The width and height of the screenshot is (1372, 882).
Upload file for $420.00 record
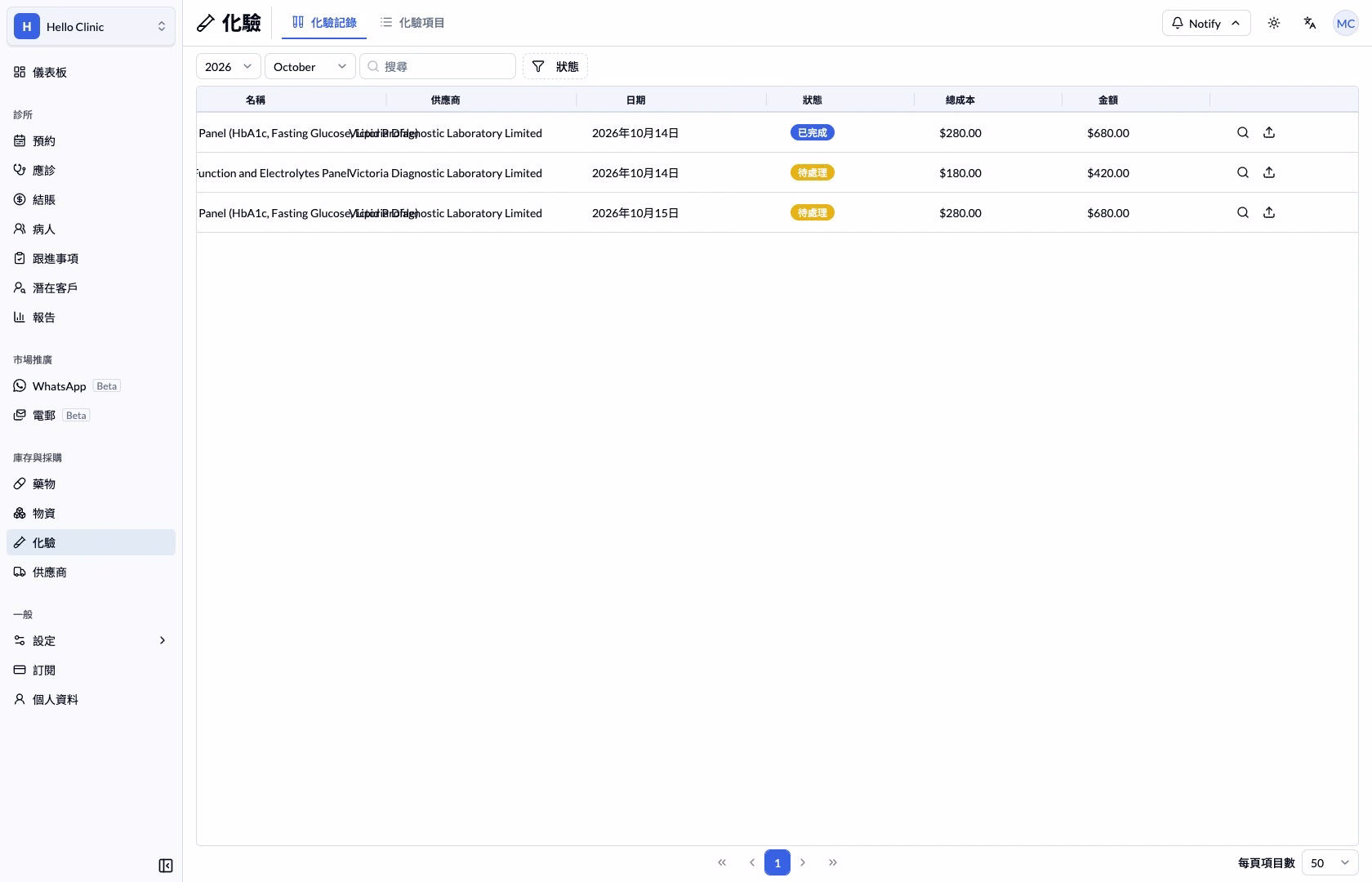(1269, 172)
